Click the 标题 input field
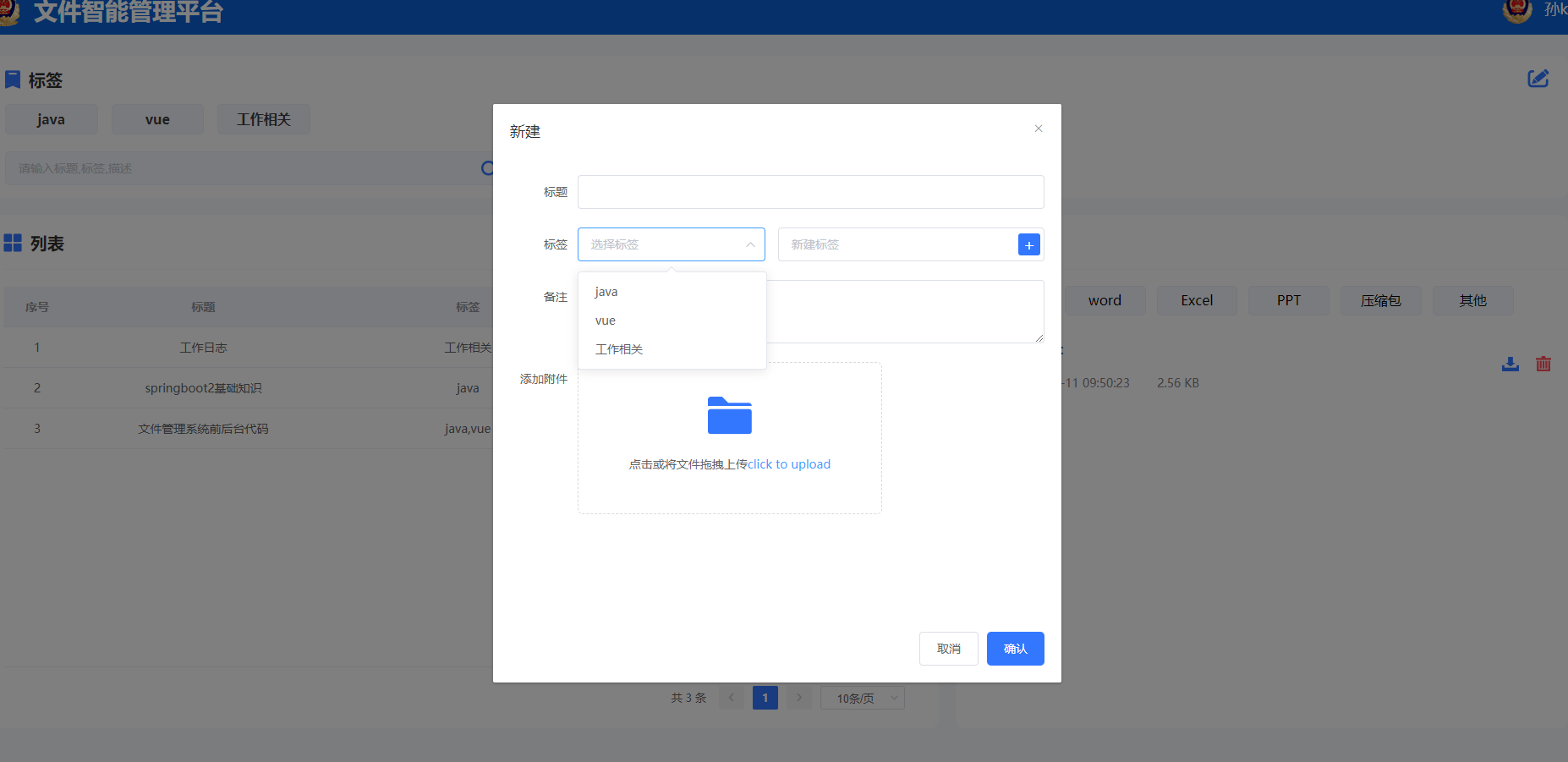The width and height of the screenshot is (1568, 762). (811, 192)
